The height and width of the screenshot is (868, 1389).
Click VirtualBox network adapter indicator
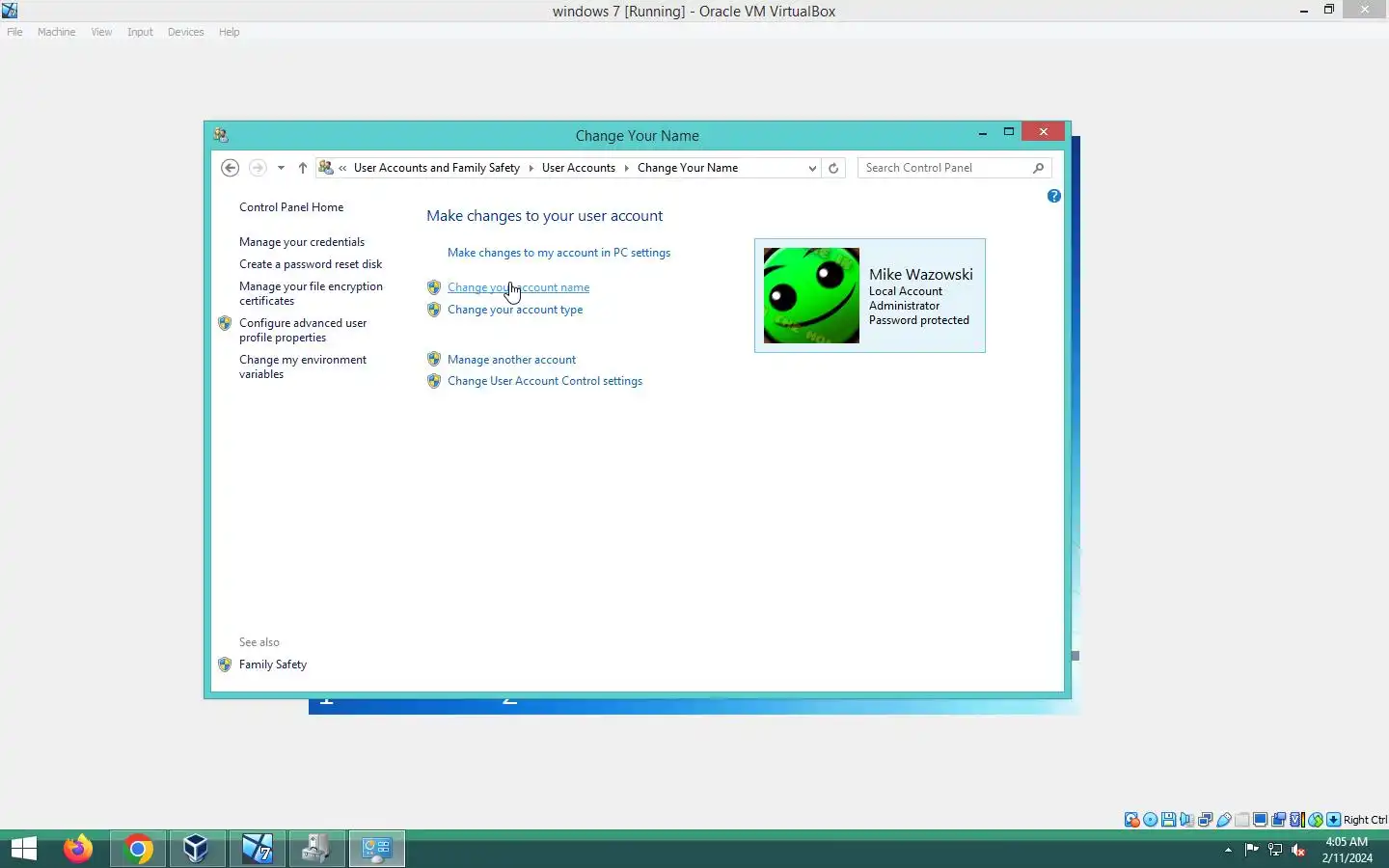(x=1205, y=820)
